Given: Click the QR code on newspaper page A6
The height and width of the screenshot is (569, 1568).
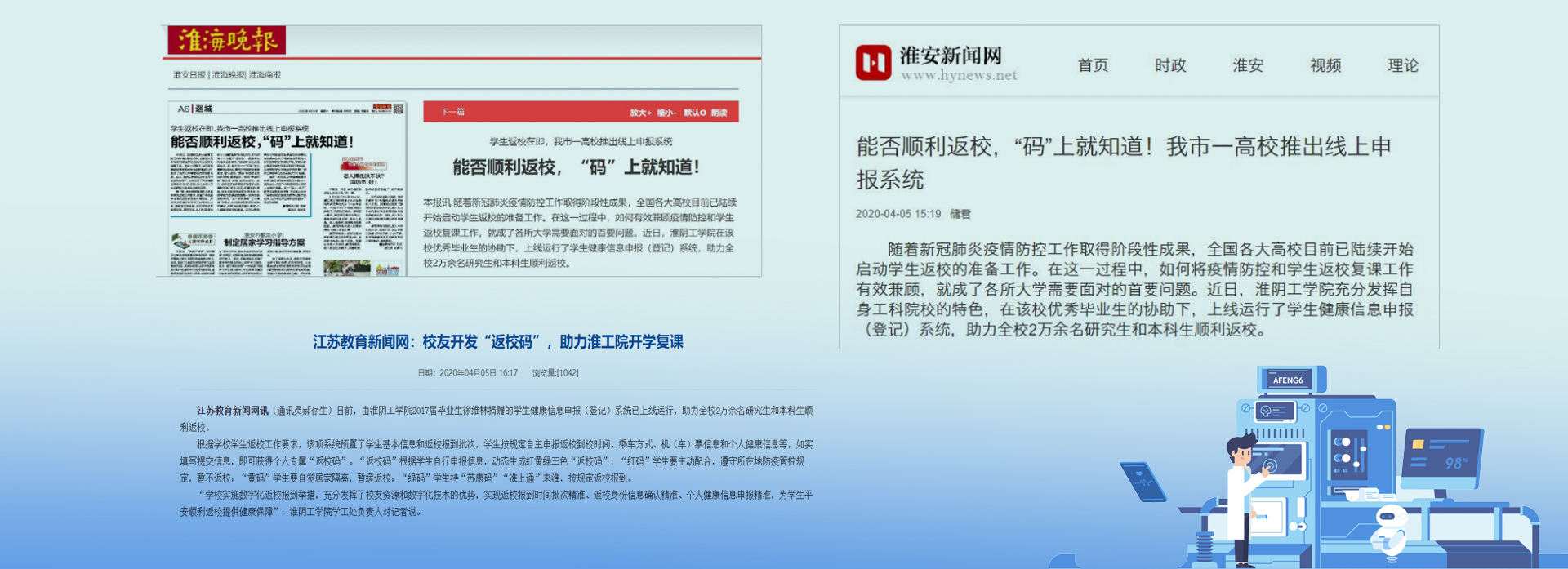Looking at the screenshot, I should coord(399,109).
